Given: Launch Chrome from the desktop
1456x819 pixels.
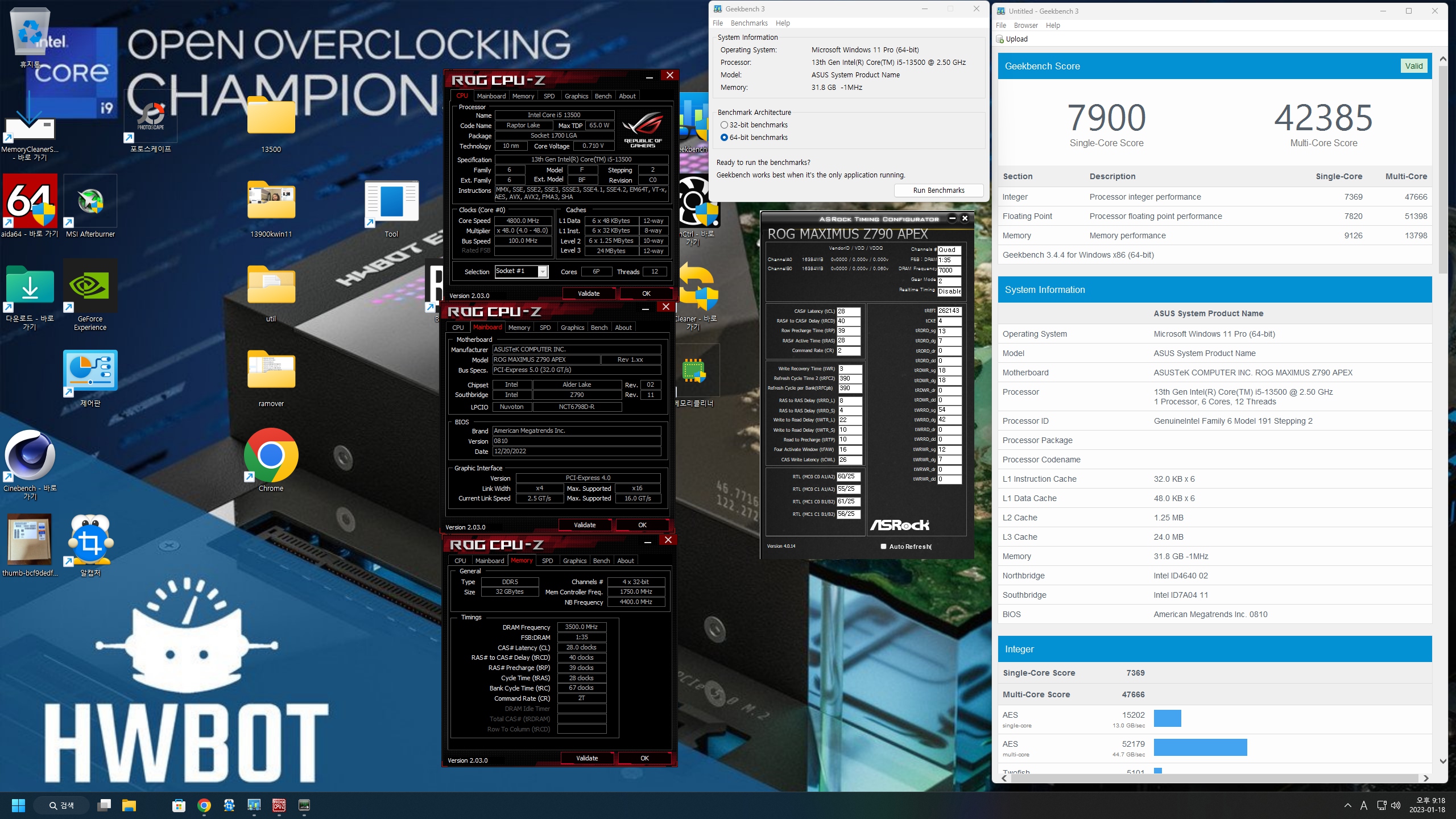Looking at the screenshot, I should point(271,460).
